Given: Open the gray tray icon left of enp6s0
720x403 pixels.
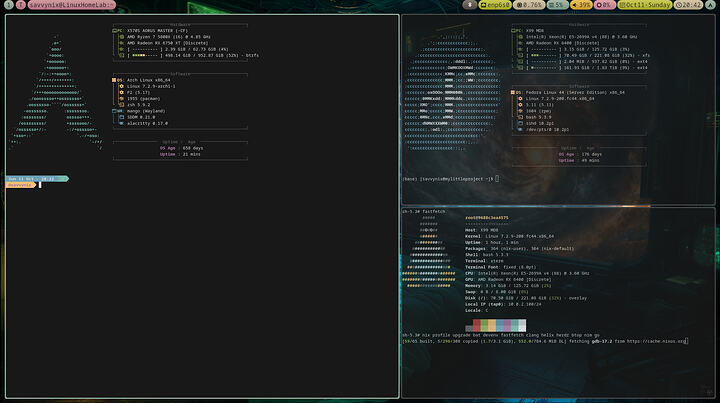Looking at the screenshot, I should [469, 5].
